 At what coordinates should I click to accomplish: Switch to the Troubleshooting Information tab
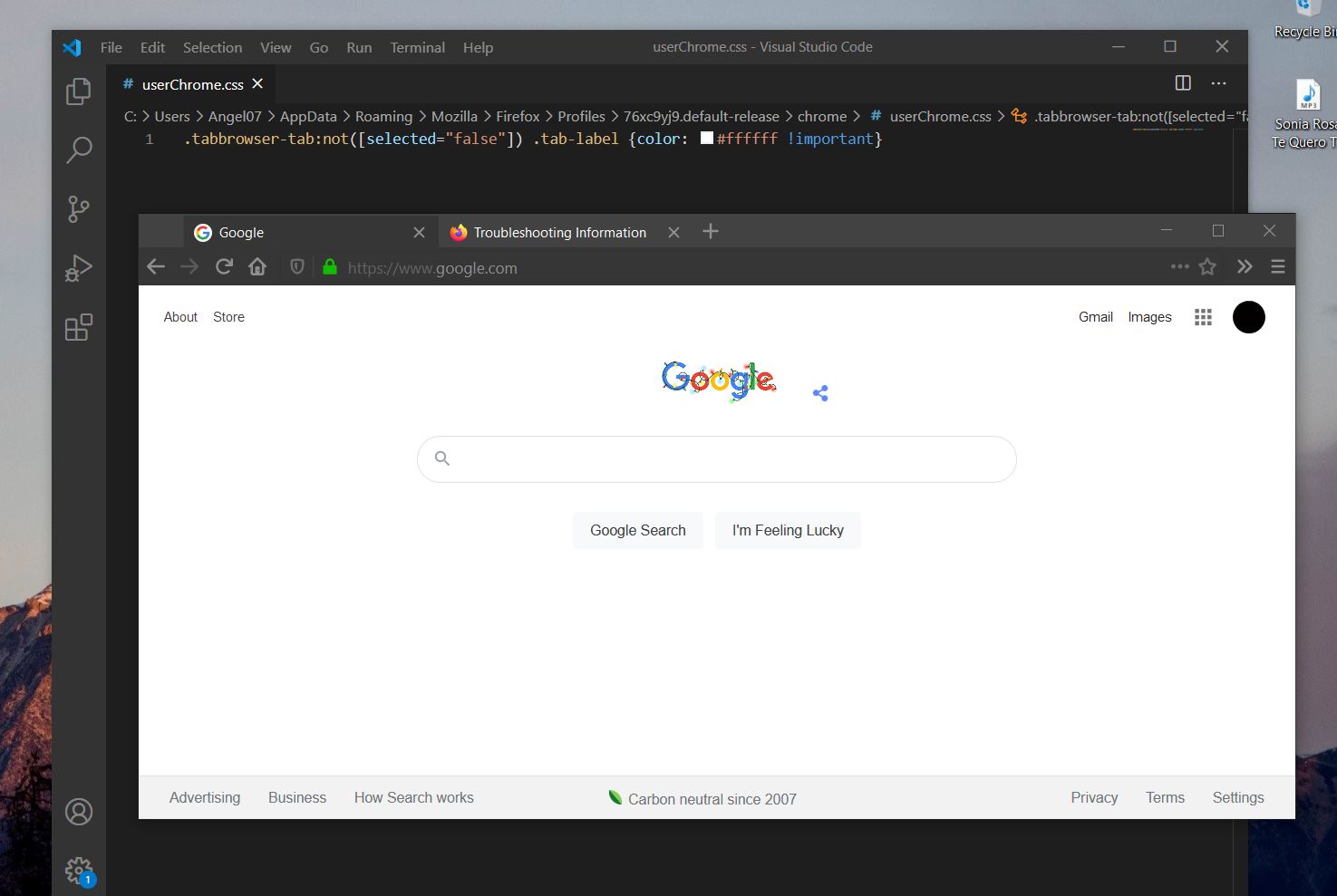(x=558, y=232)
